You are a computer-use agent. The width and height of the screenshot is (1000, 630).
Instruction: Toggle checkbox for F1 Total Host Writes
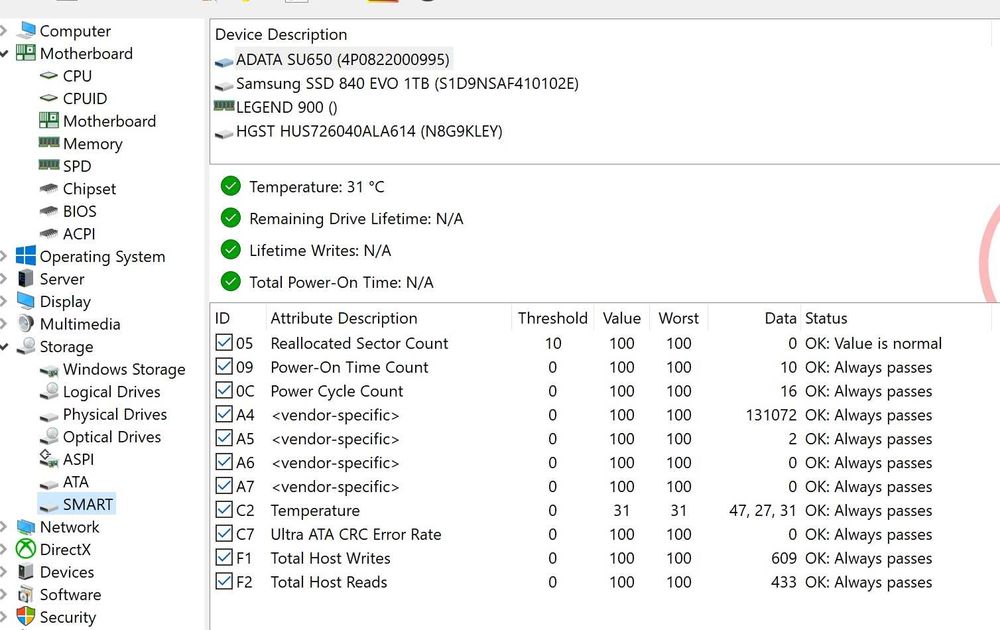click(x=224, y=557)
